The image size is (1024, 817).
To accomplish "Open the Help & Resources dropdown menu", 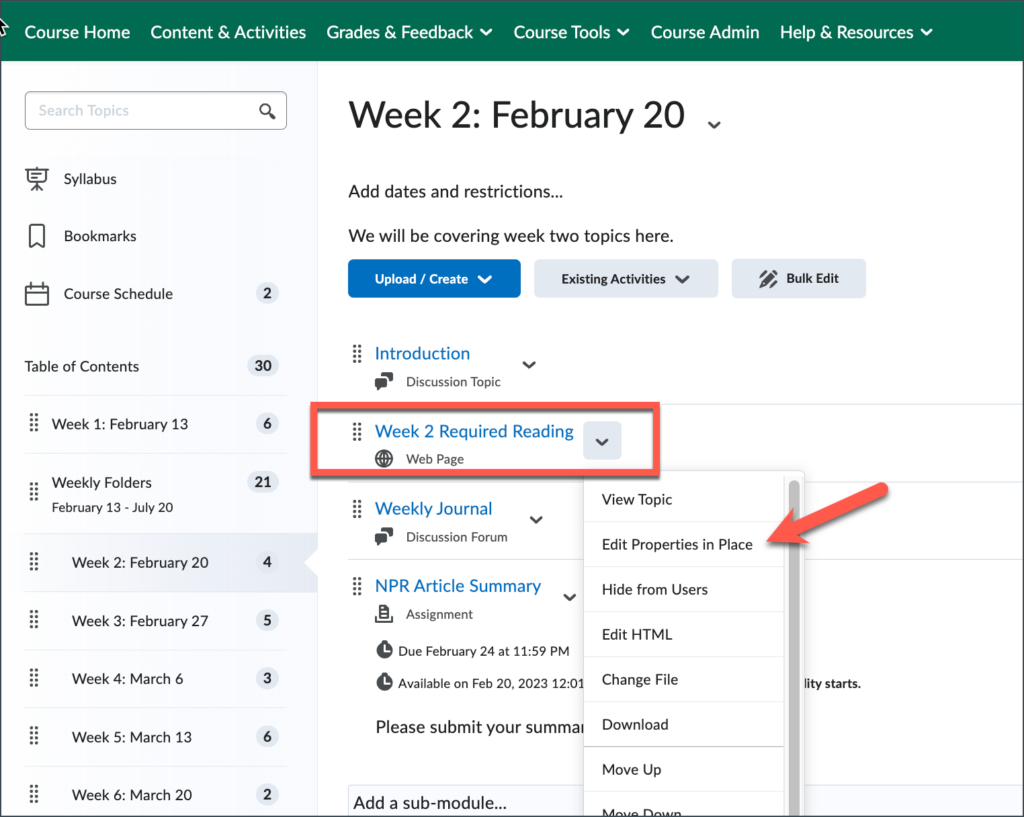I will pos(856,32).
